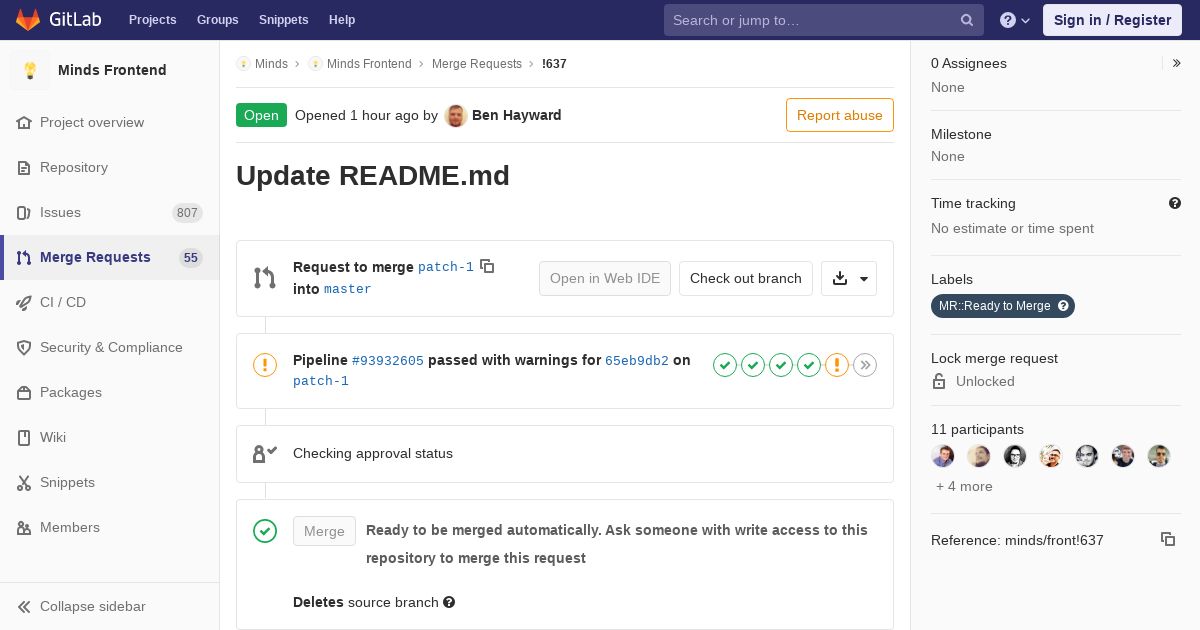Viewport: 1200px width, 630px height.
Task: Open Security & Compliance in sidebar
Action: pyautogui.click(x=110, y=347)
